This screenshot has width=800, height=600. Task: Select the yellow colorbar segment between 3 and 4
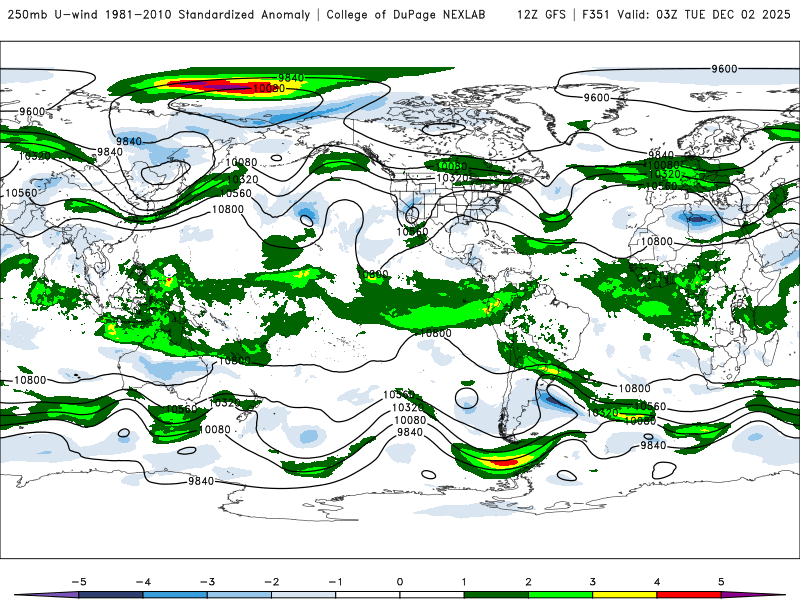click(x=625, y=595)
